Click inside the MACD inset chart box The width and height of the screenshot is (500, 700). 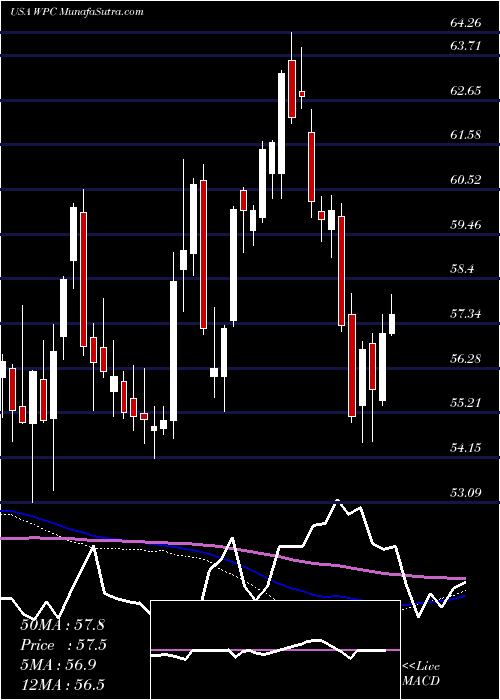point(275,650)
